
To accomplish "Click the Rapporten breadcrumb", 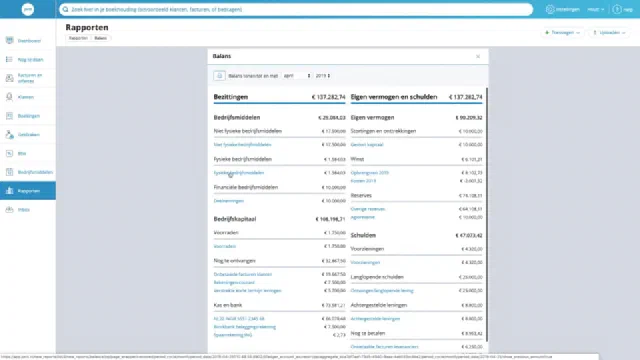I will tap(78, 38).
